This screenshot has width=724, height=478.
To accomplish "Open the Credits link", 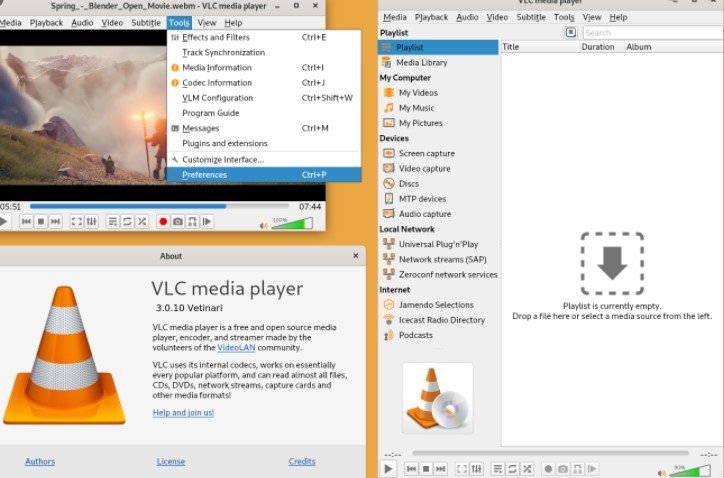I will (302, 461).
